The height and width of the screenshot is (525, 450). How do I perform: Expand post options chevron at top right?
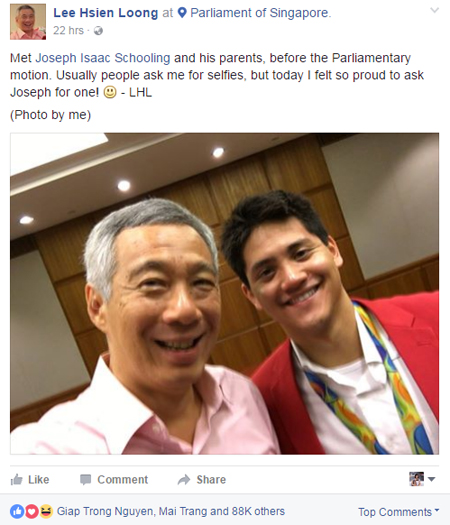tap(435, 10)
